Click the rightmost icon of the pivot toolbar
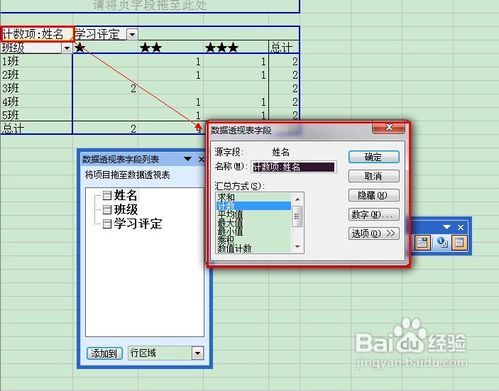Screen dimensions: 499x391 [x=459, y=243]
